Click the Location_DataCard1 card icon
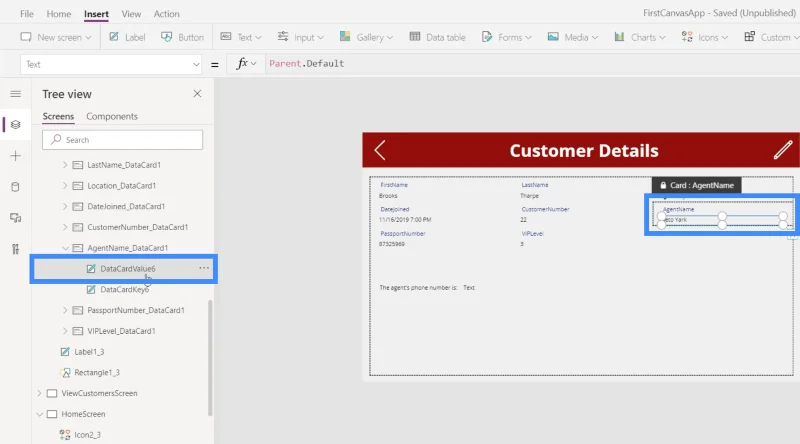The width and height of the screenshot is (800, 444). pyautogui.click(x=78, y=186)
